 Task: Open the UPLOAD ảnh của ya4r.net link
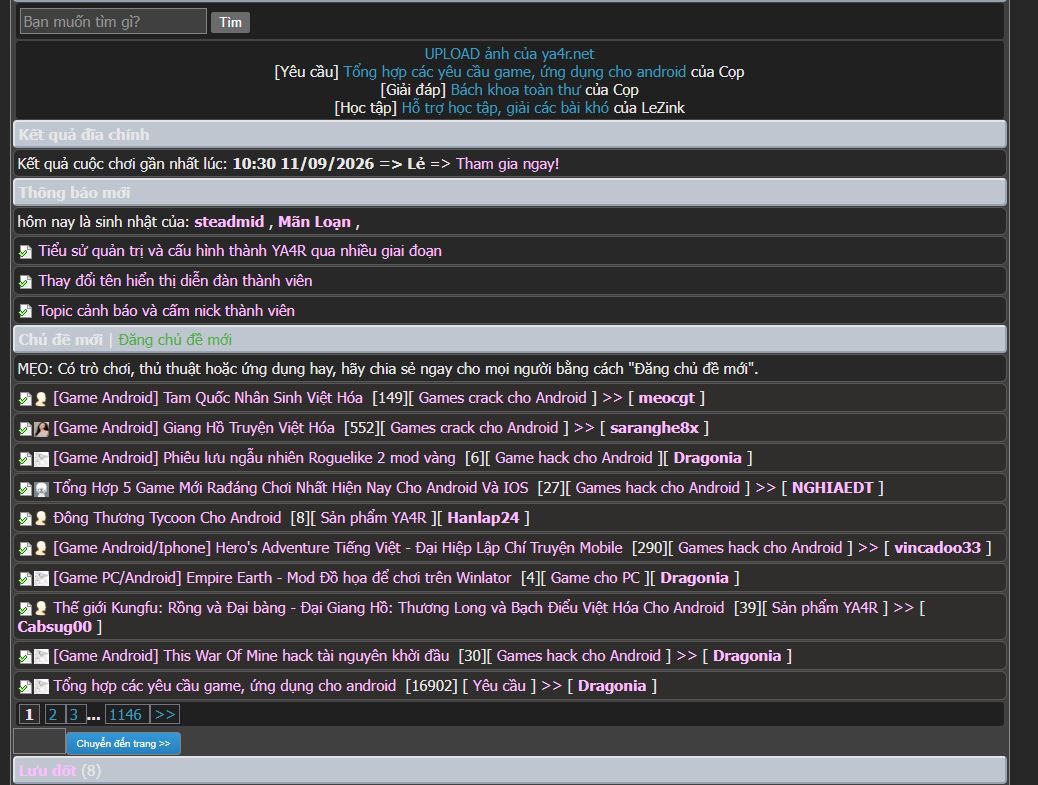(x=509, y=54)
